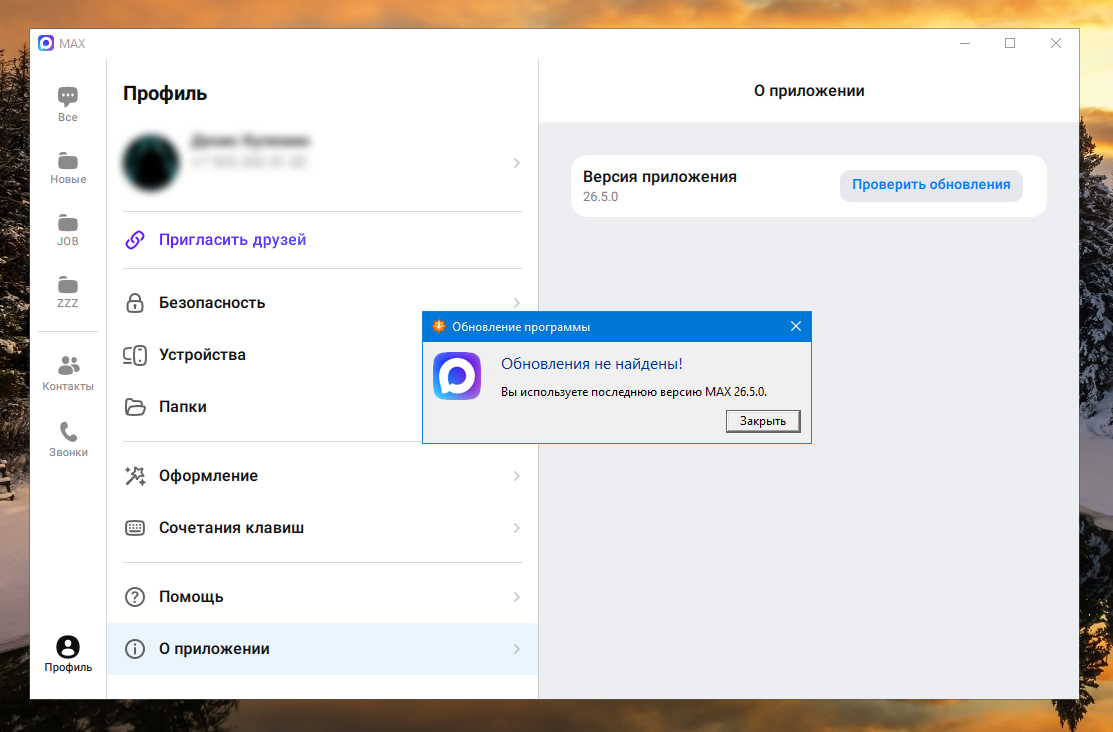Switch to the ZZZ folder
Image resolution: width=1113 pixels, height=732 pixels.
click(67, 291)
